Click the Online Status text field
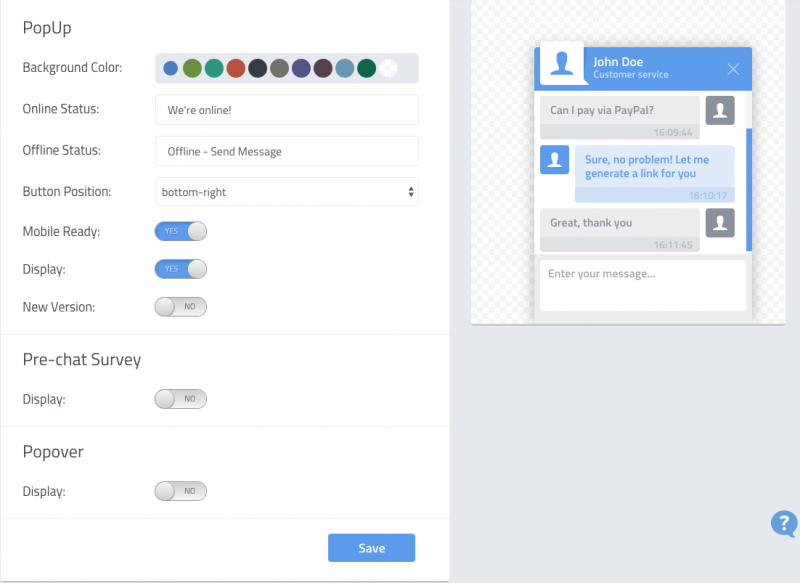 pyautogui.click(x=286, y=109)
